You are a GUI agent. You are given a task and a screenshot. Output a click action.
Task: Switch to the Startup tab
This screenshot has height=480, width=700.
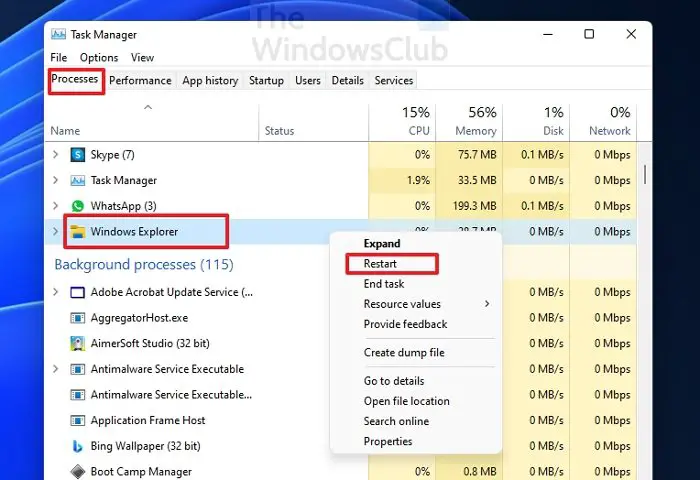[x=266, y=80]
